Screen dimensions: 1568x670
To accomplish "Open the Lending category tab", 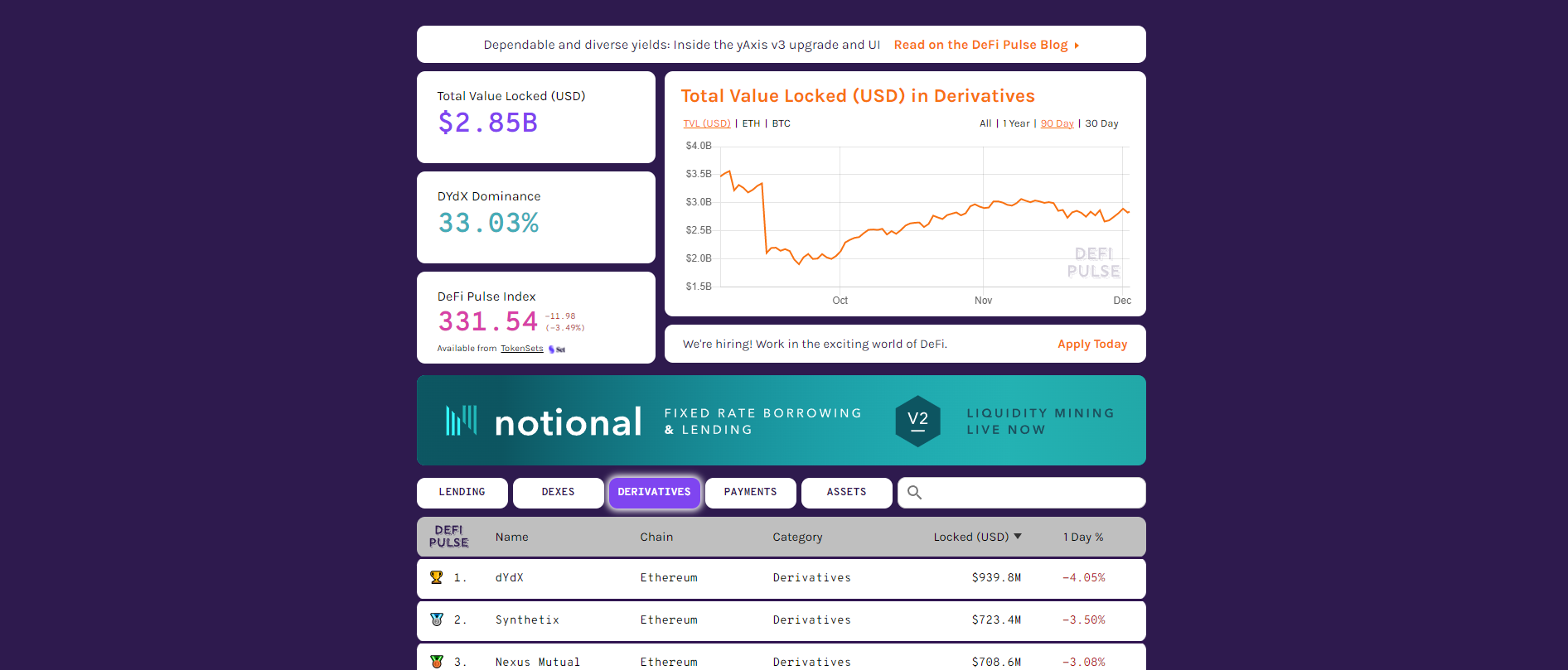I will (462, 493).
